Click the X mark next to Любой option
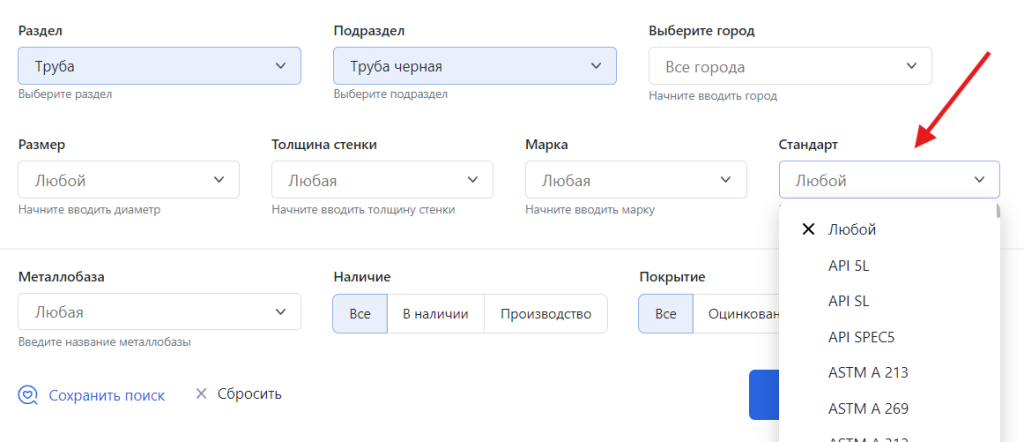Image resolution: width=1024 pixels, height=442 pixels. coord(808,230)
